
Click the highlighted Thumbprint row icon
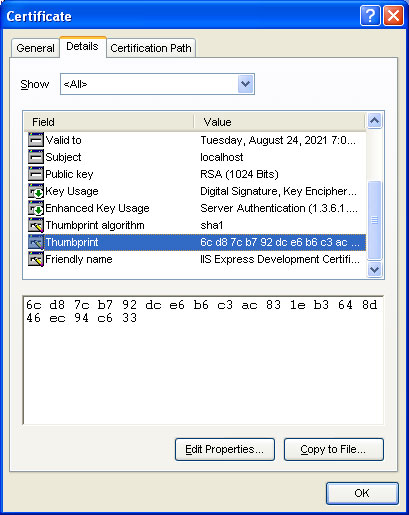pyautogui.click(x=36, y=242)
